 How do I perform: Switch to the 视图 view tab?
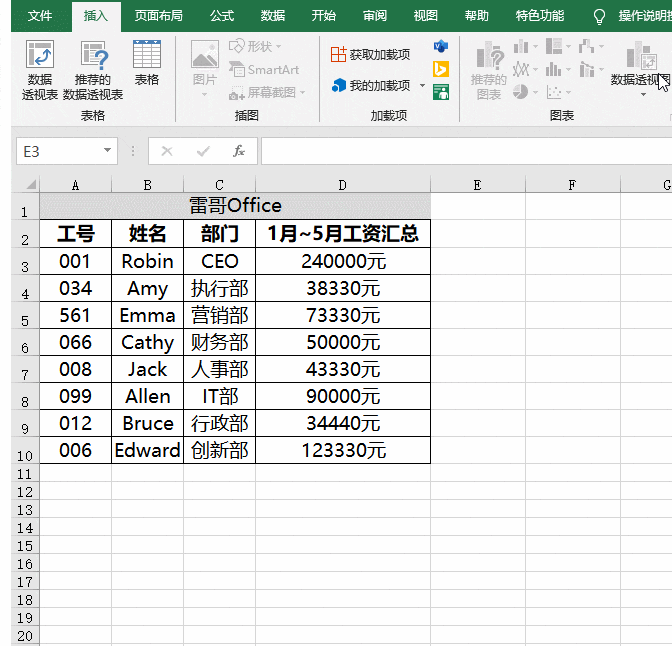[426, 16]
